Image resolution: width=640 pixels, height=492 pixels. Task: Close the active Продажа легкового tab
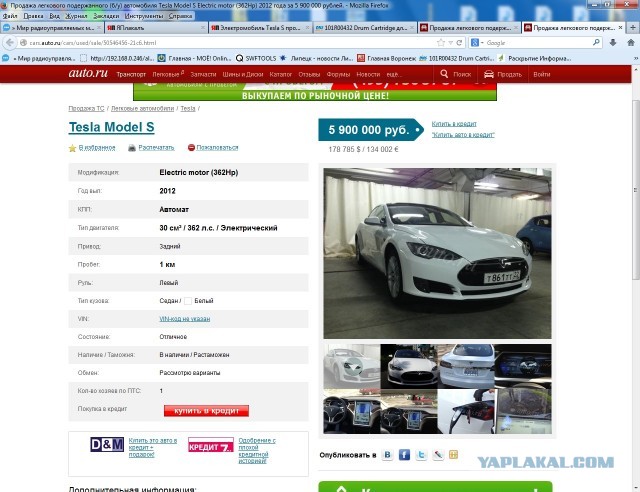click(620, 28)
